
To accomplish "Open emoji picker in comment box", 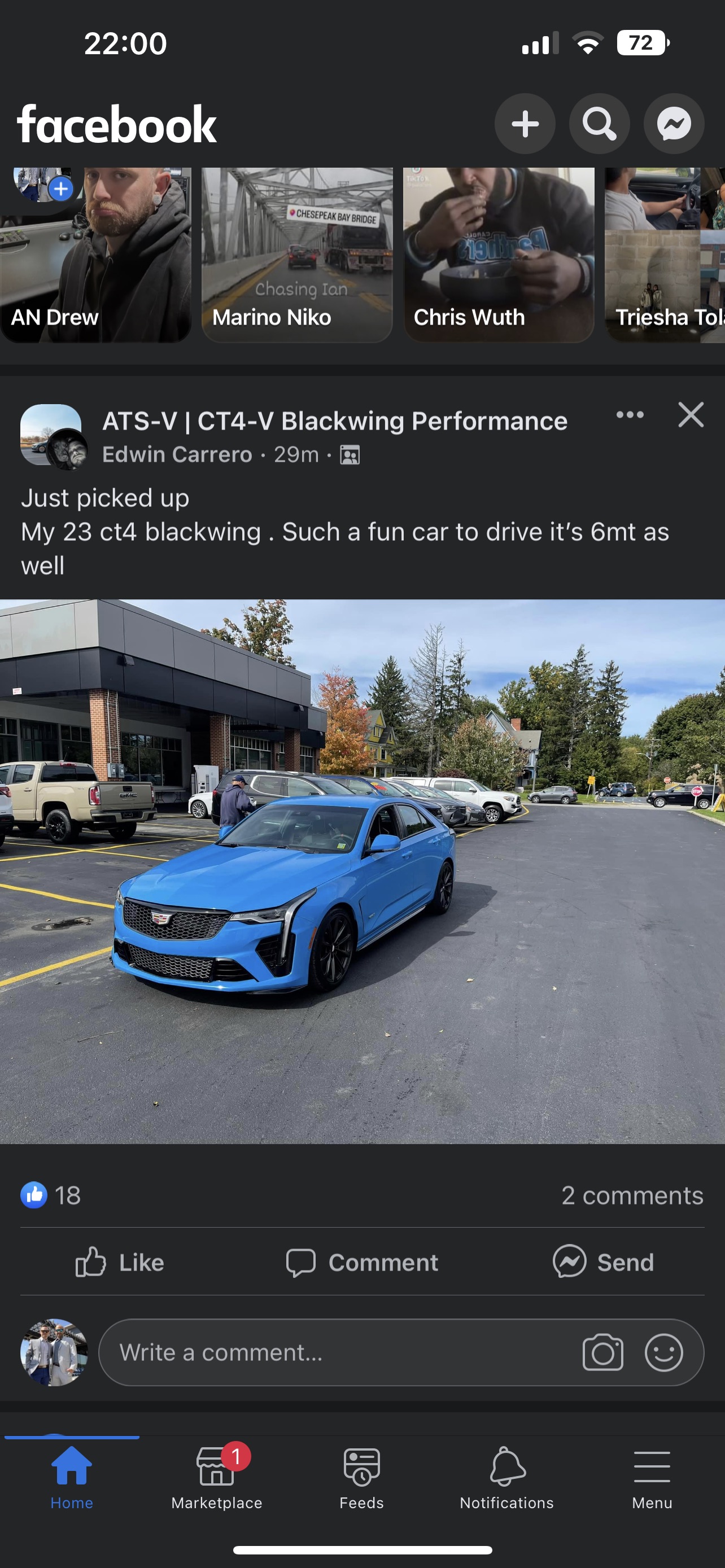I will tap(663, 1353).
